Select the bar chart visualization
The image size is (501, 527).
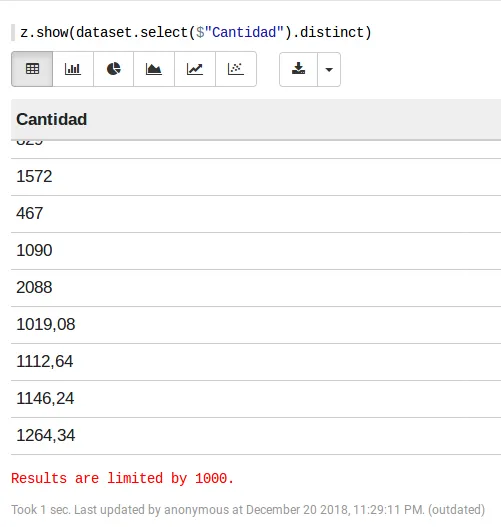coord(73,69)
